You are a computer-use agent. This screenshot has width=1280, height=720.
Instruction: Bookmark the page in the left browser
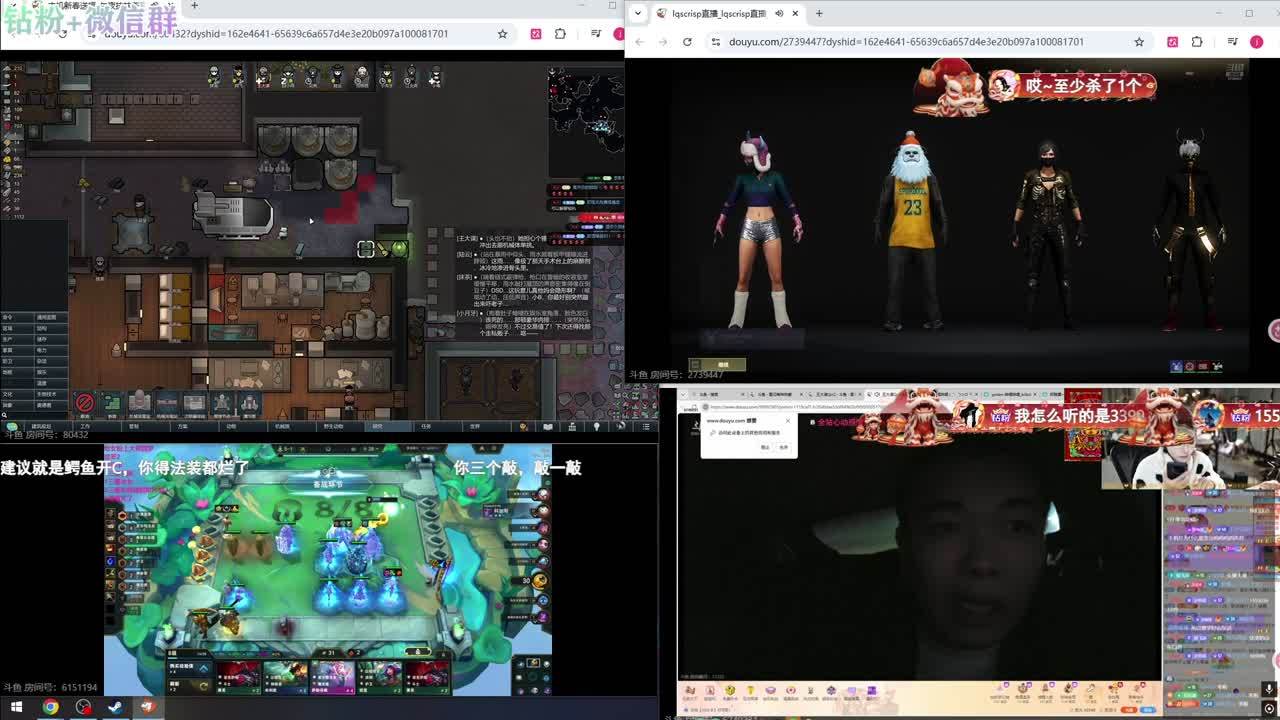(502, 33)
